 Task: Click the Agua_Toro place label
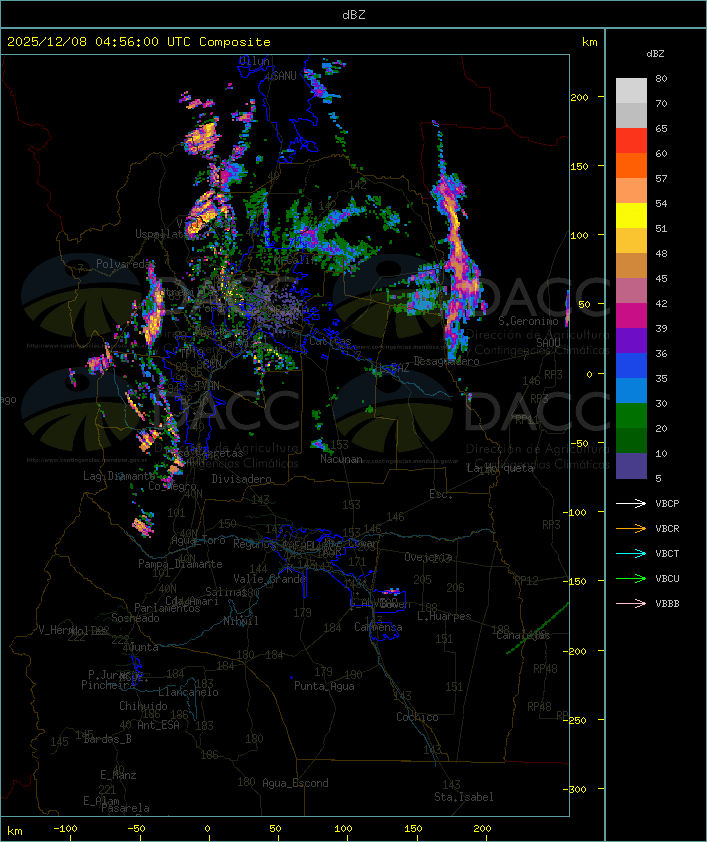[x=198, y=540]
